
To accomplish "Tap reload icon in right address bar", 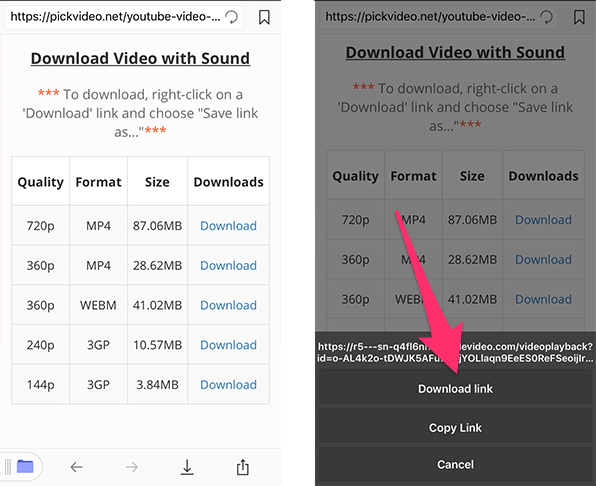I will (547, 17).
